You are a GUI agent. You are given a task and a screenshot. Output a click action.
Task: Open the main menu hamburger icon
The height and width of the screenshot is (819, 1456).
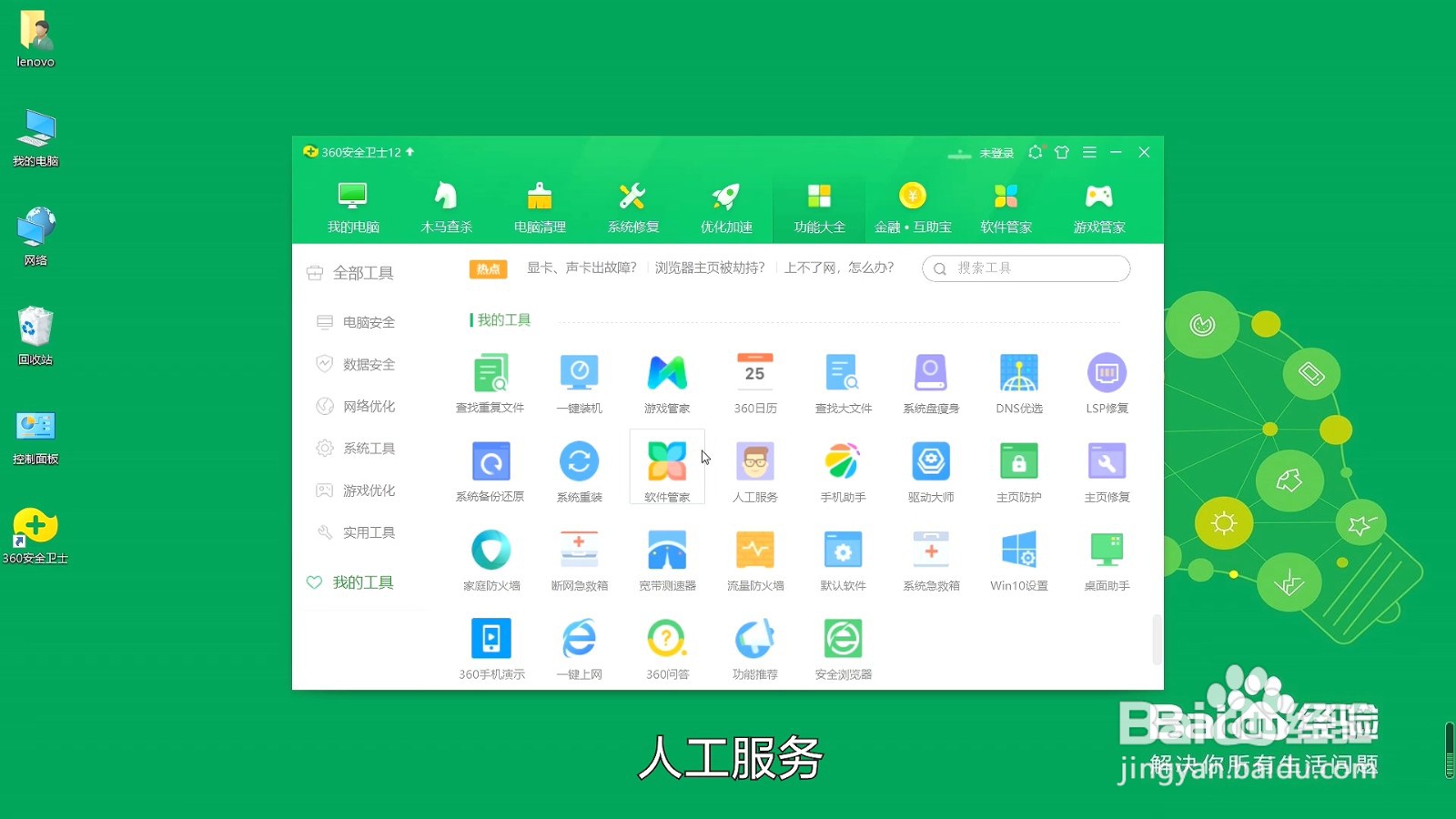pos(1089,152)
